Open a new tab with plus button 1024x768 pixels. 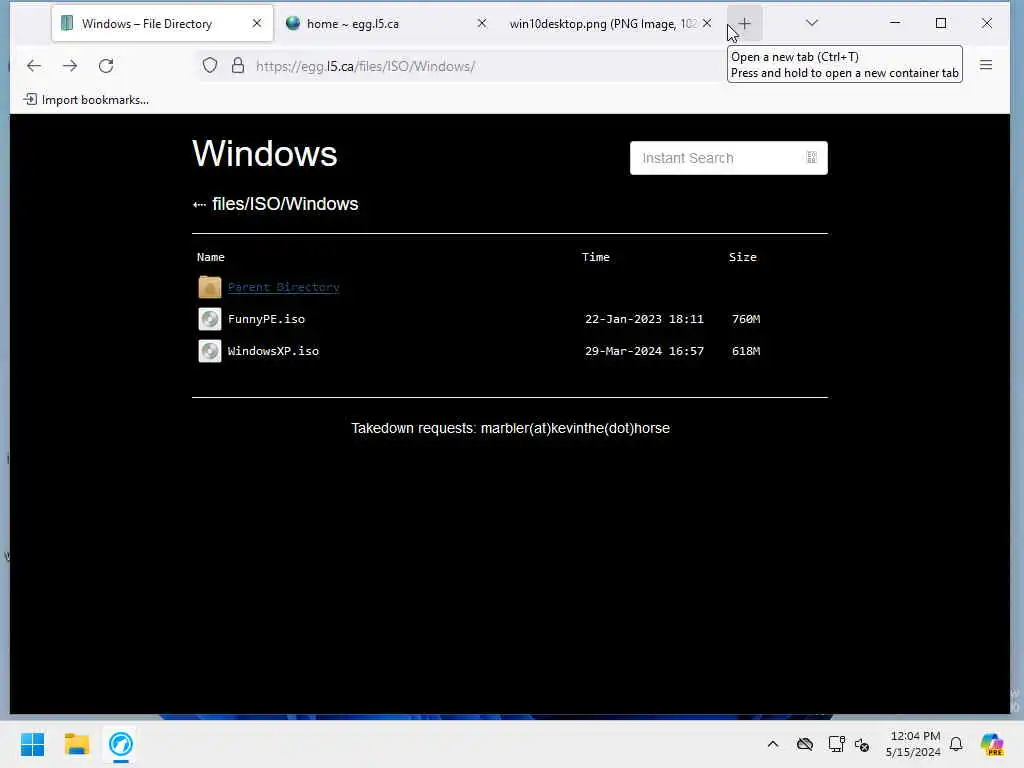(744, 24)
